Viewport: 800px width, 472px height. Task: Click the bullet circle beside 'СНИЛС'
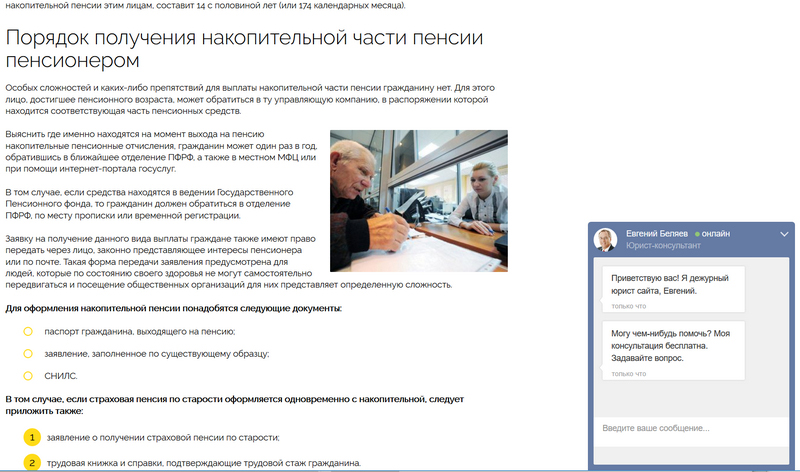pos(29,376)
